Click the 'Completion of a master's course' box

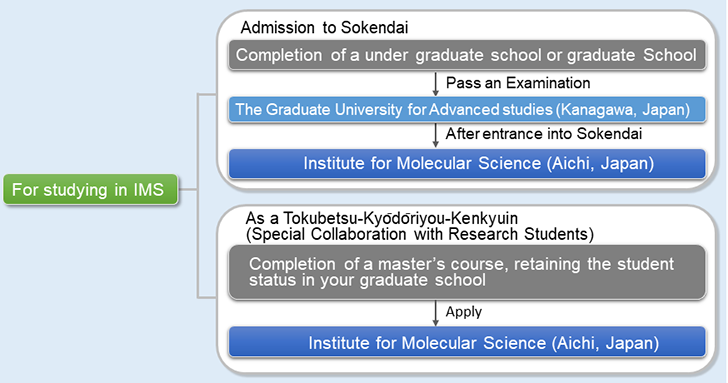(x=467, y=272)
